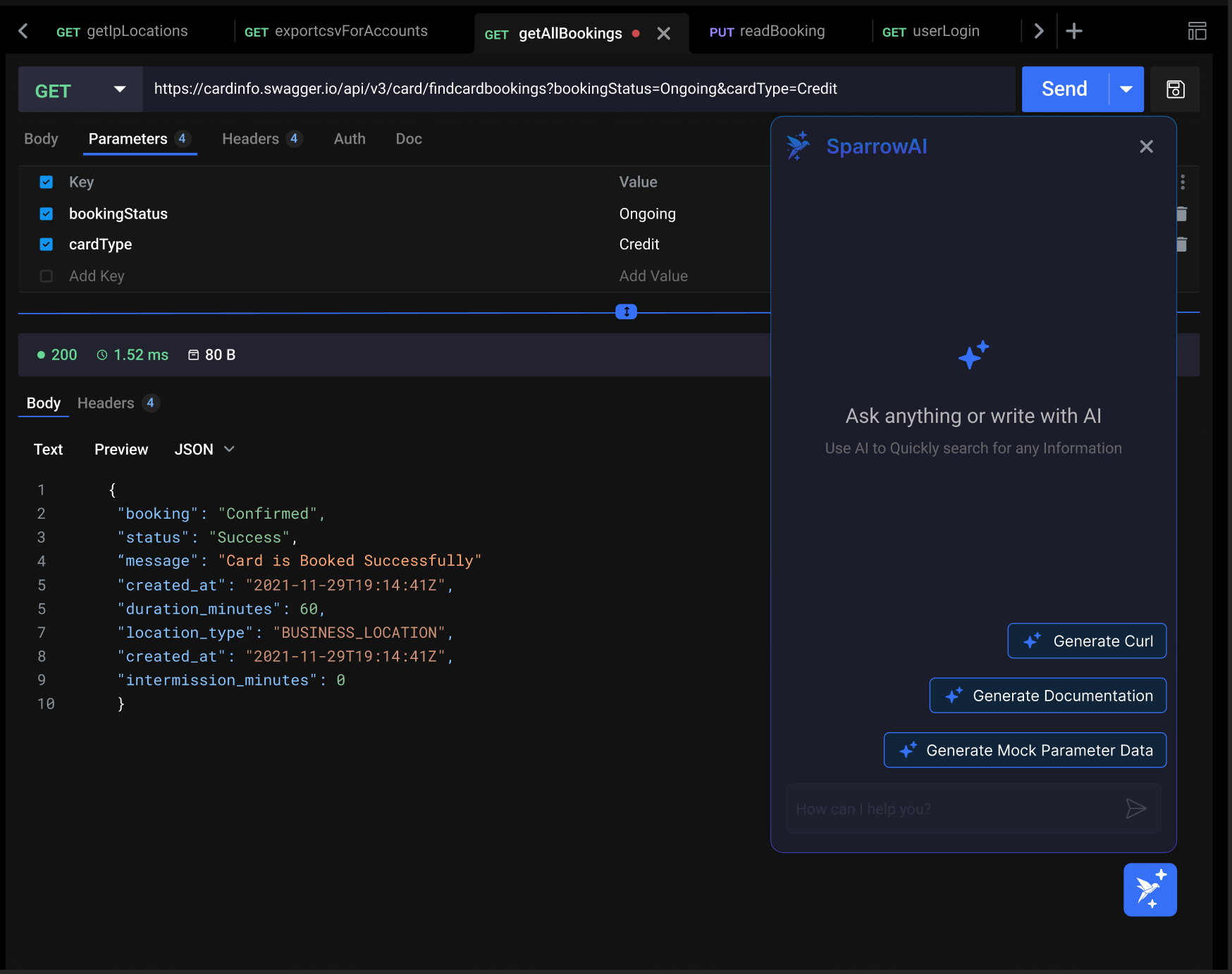Viewport: 1232px width, 974px height.
Task: Click the "booking" key on line 2
Action: 158,513
